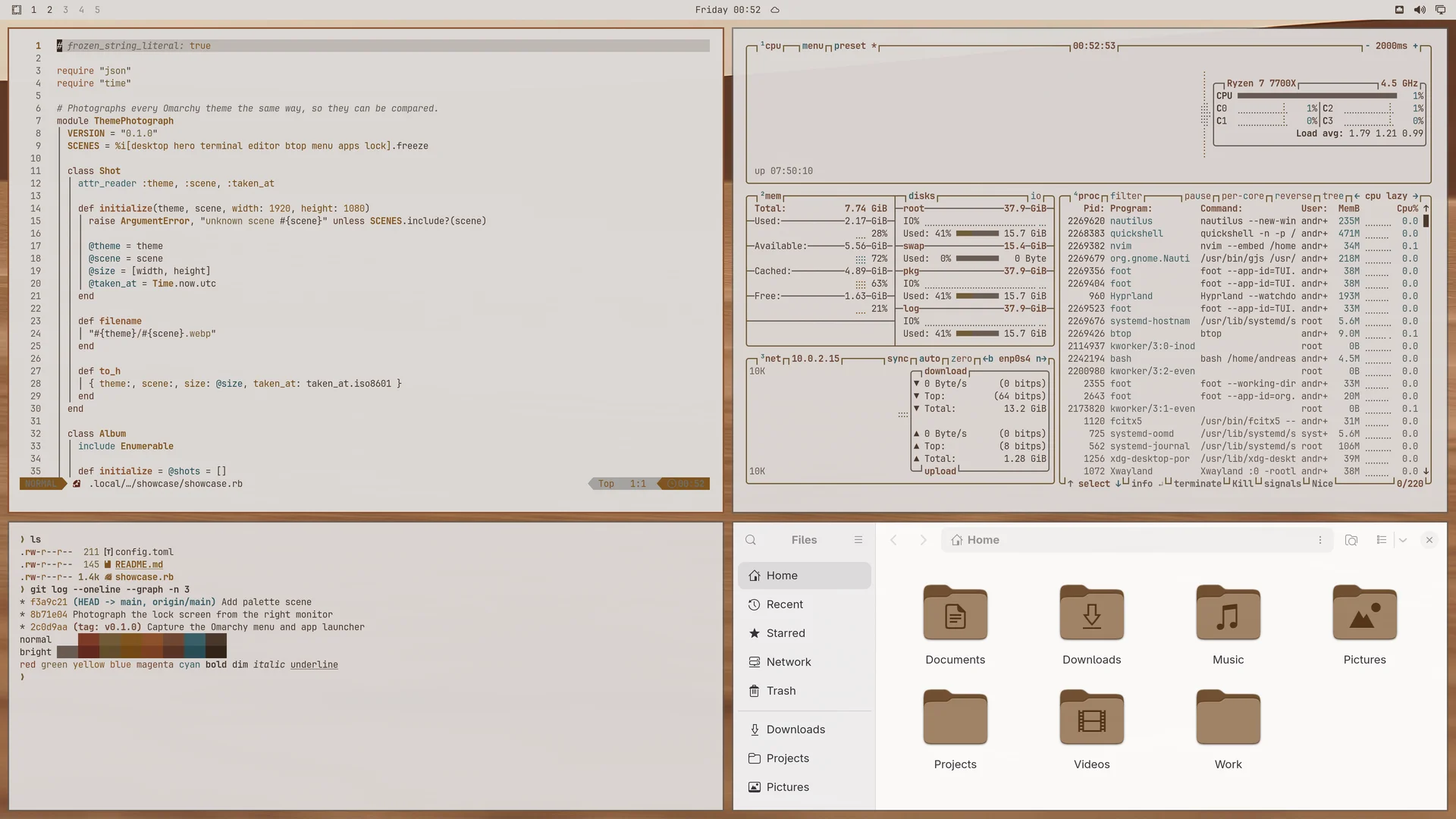
Task: Open the Pictures folder in the grid
Action: click(1365, 625)
